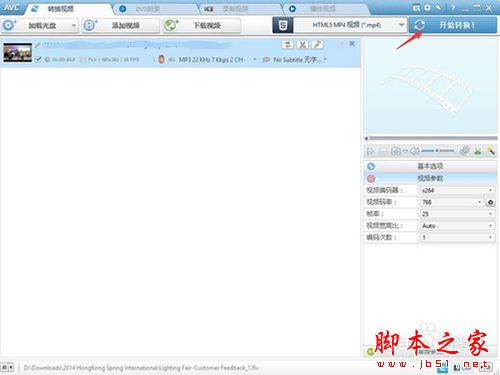Click the volume speaker icon under preview

415,151
